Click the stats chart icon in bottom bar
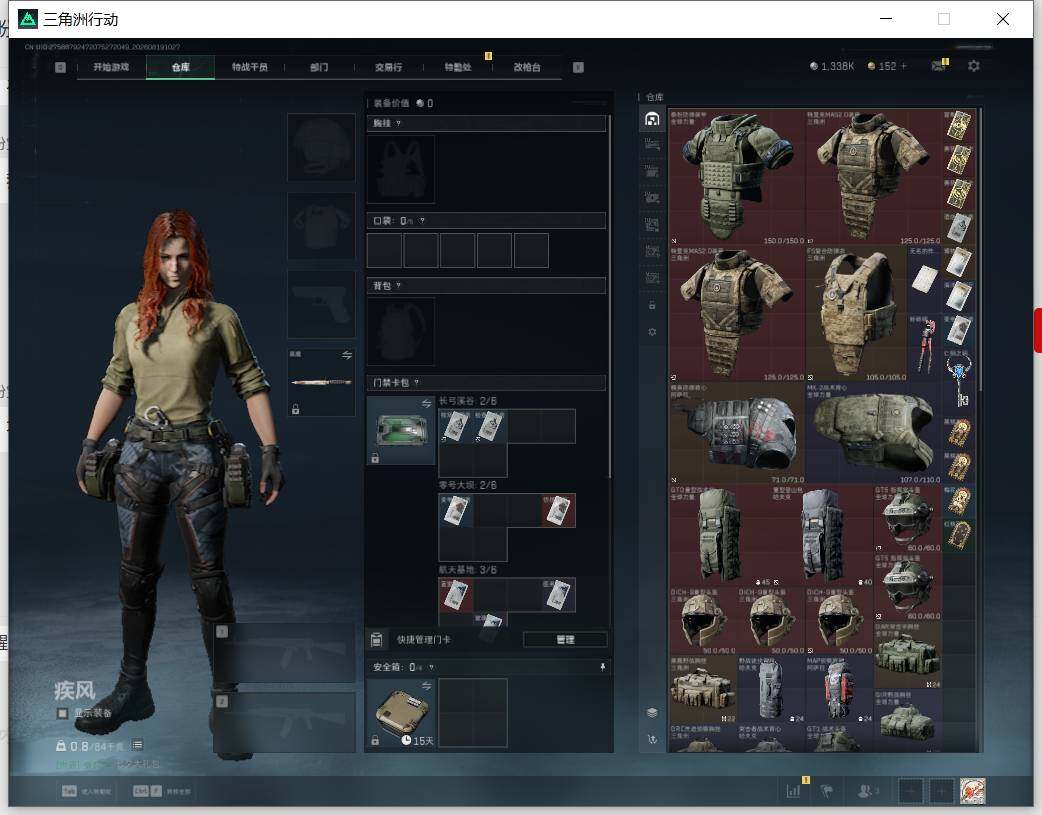The width and height of the screenshot is (1042, 815). pos(793,790)
